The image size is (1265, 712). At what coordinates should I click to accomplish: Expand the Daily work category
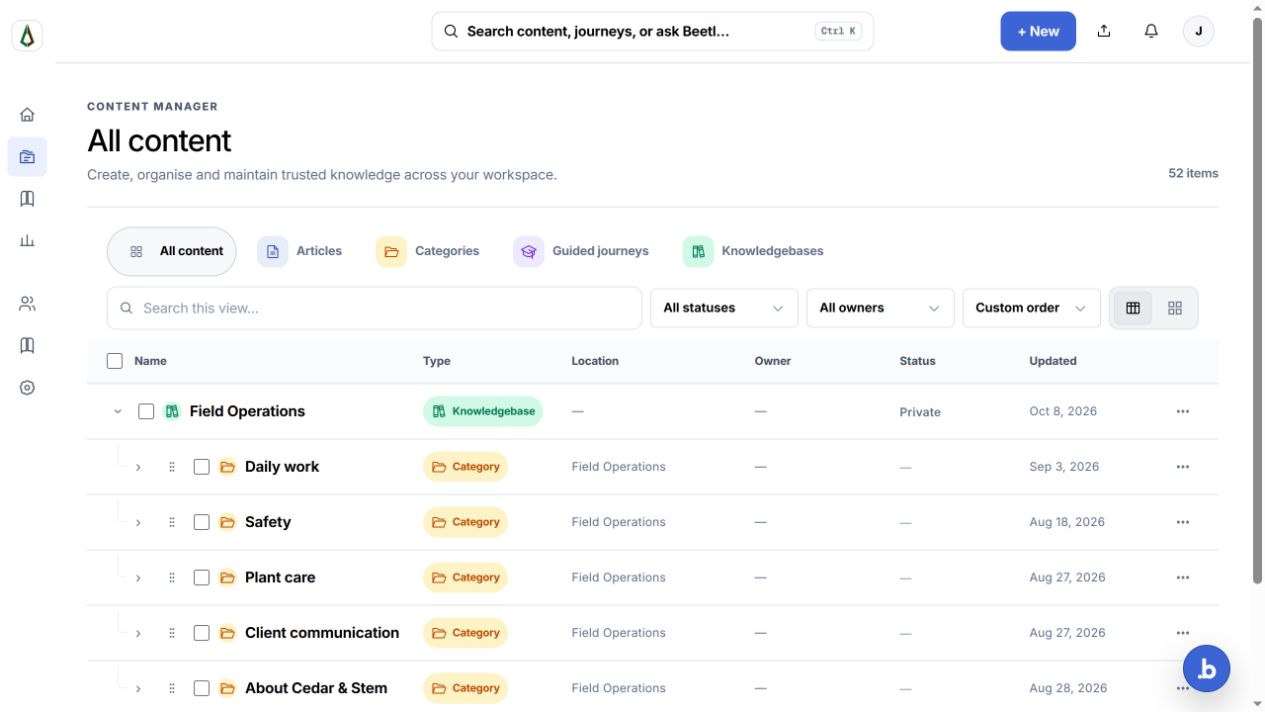click(138, 467)
